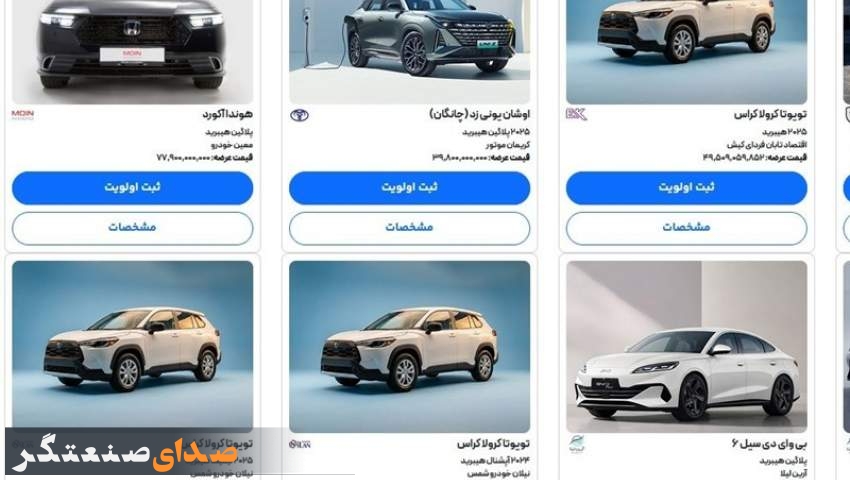Open the white BYD Seal 6 sedan photo
This screenshot has width=850, height=480.
(686, 347)
